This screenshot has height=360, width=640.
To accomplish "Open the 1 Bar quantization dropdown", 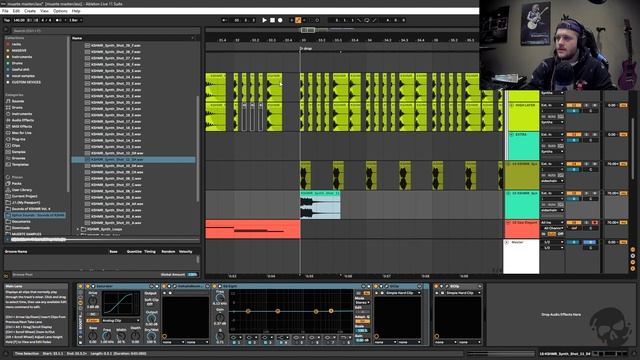I will coord(75,20).
